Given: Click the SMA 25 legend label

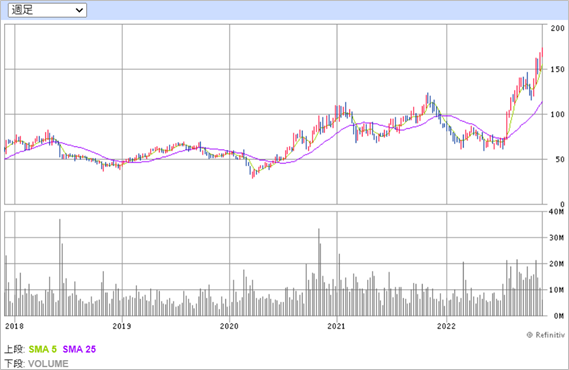Looking at the screenshot, I should (79, 349).
